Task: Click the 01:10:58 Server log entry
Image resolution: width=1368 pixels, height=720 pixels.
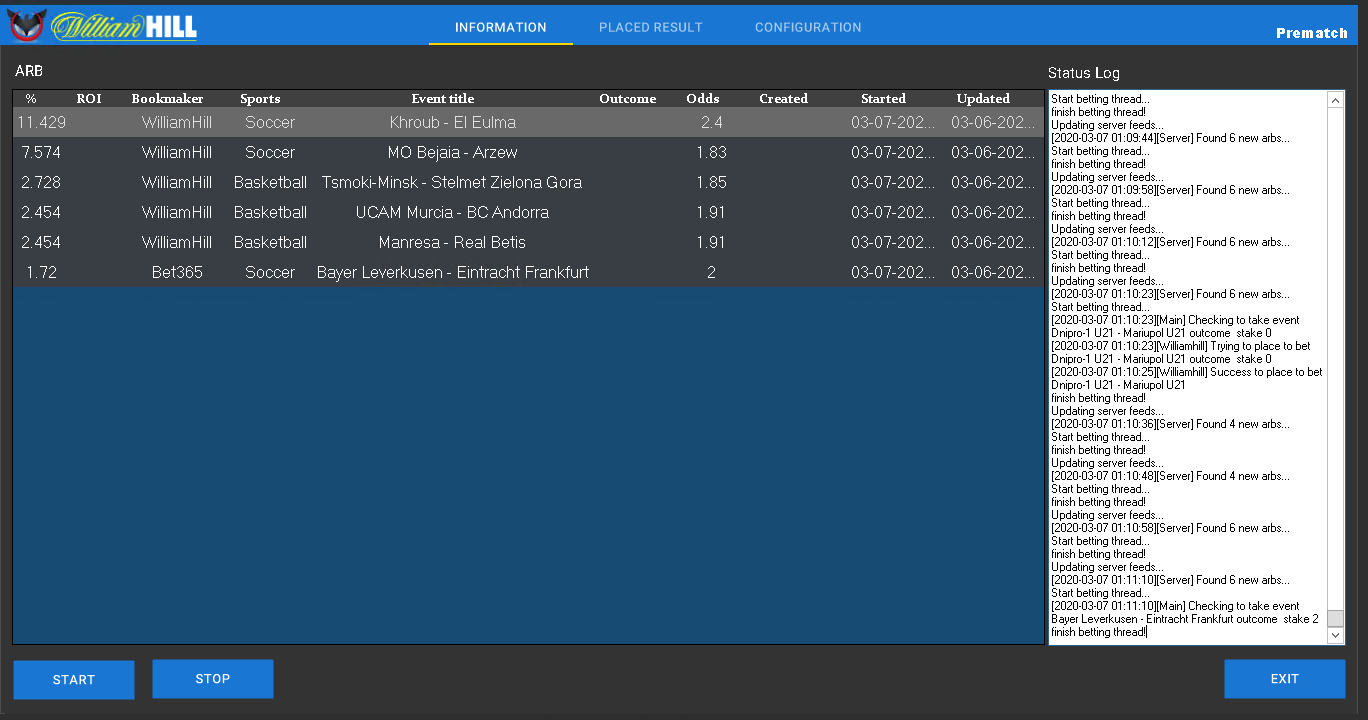Action: pyautogui.click(x=1170, y=528)
